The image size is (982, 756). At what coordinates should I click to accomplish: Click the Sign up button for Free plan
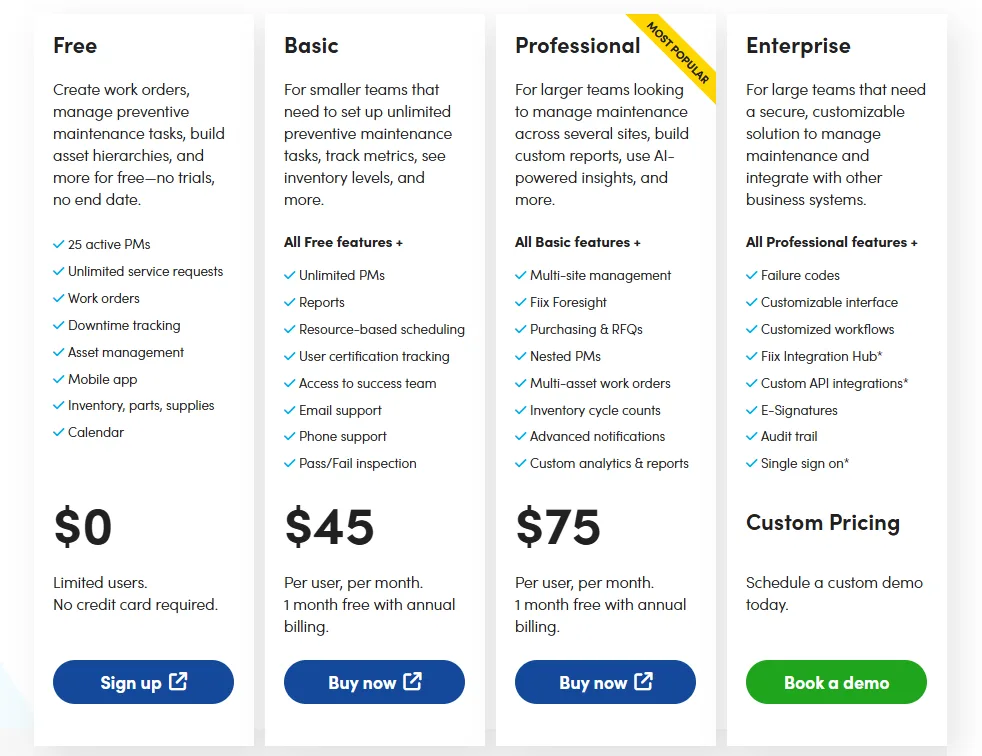click(143, 681)
